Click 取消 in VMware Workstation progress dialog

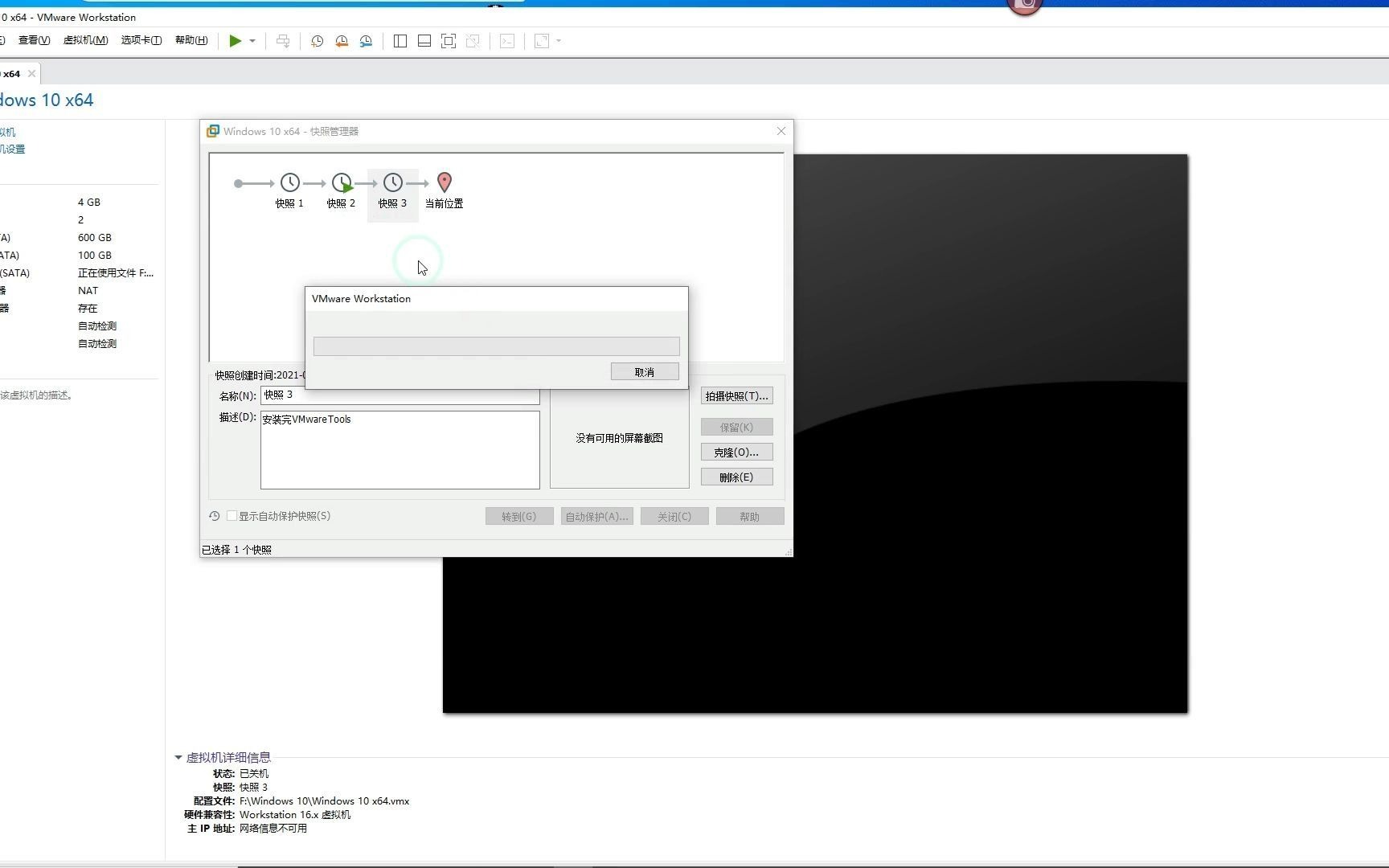point(645,371)
